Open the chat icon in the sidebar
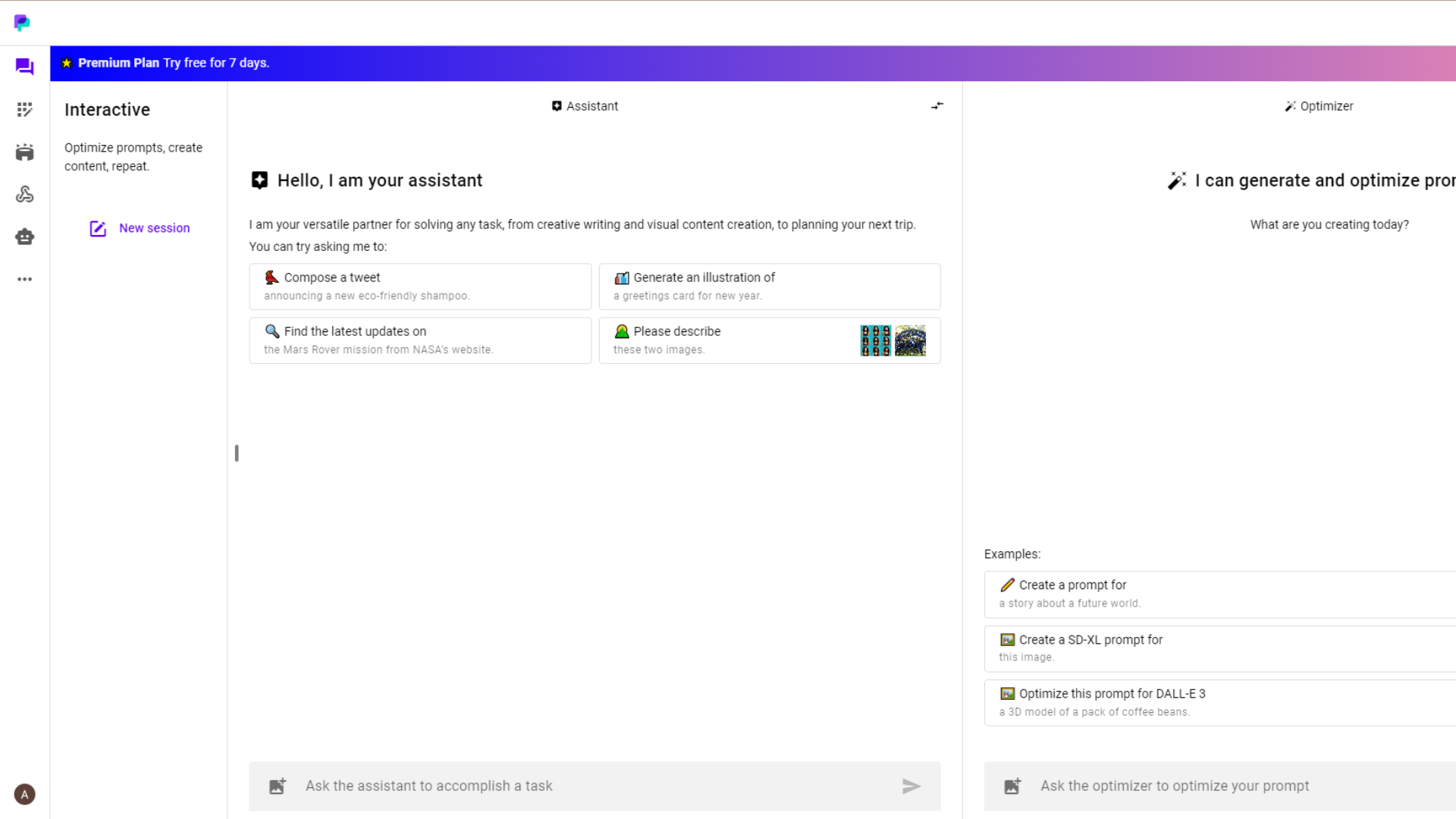 click(x=24, y=67)
